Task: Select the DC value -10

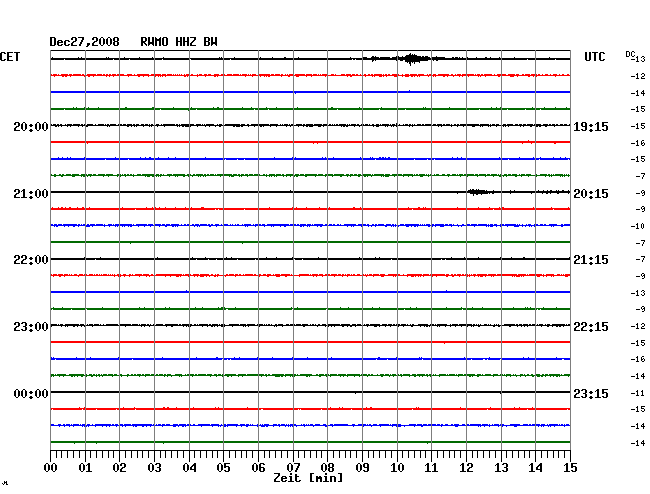Action: (638, 226)
